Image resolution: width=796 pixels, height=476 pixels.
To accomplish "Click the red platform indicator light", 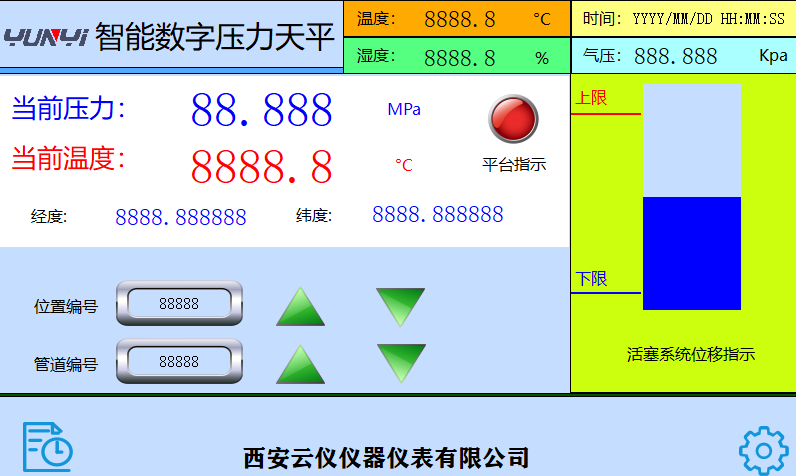I will [x=513, y=119].
